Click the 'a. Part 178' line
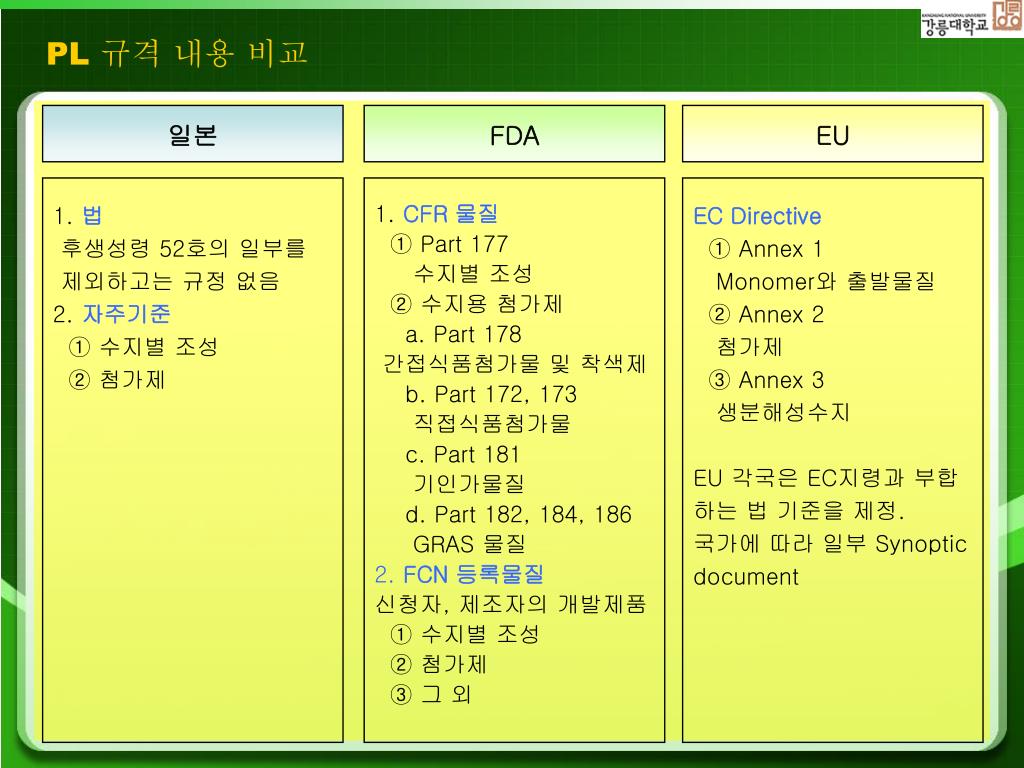Viewport: 1024px width, 768px height. point(464,334)
